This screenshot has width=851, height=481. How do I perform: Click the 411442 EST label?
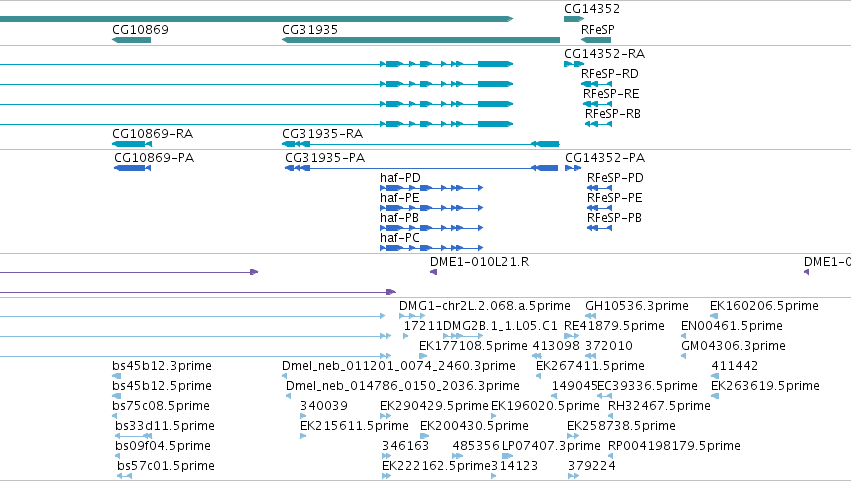(735, 366)
